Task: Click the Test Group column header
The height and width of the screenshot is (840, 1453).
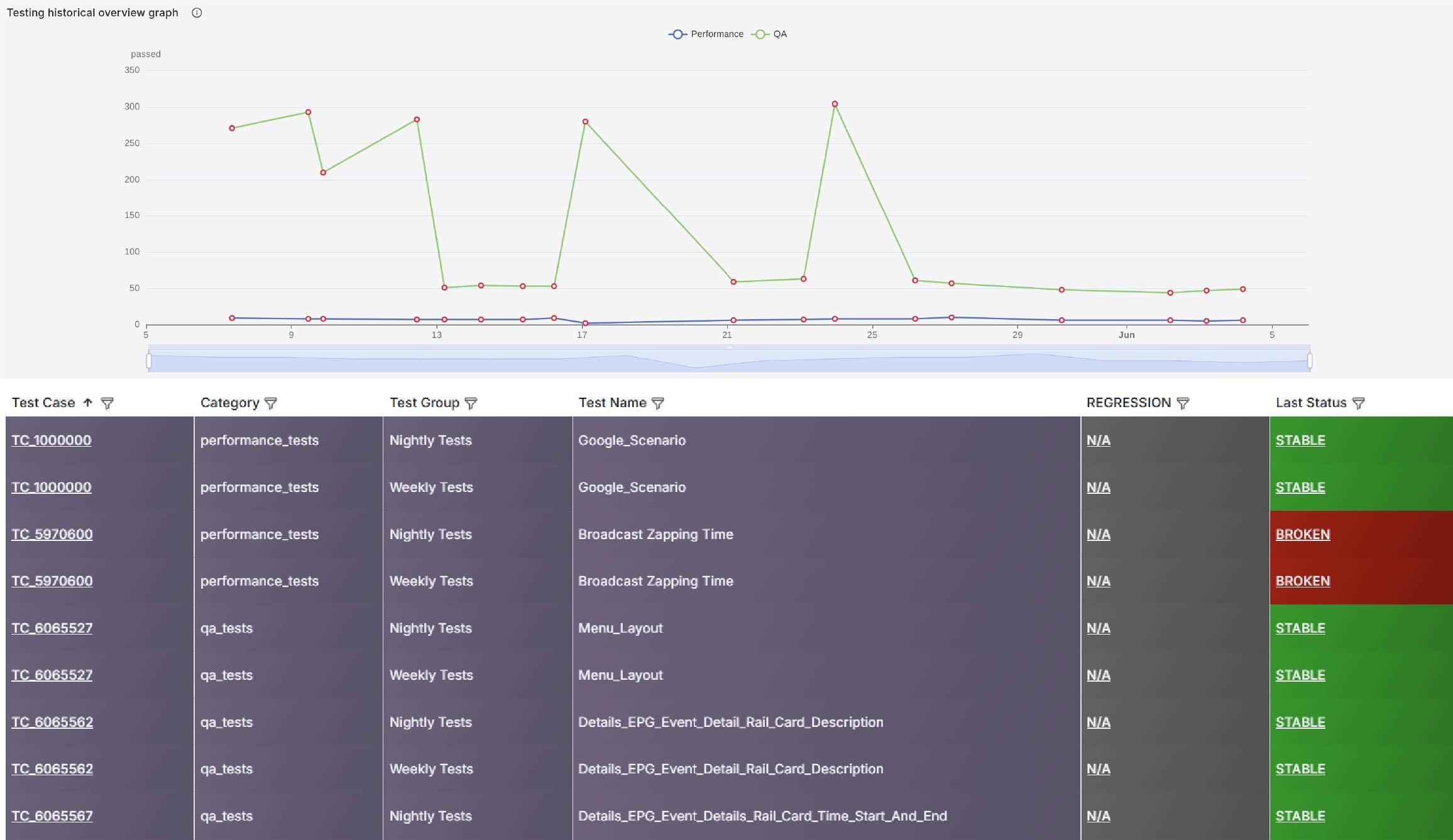Action: pos(424,403)
